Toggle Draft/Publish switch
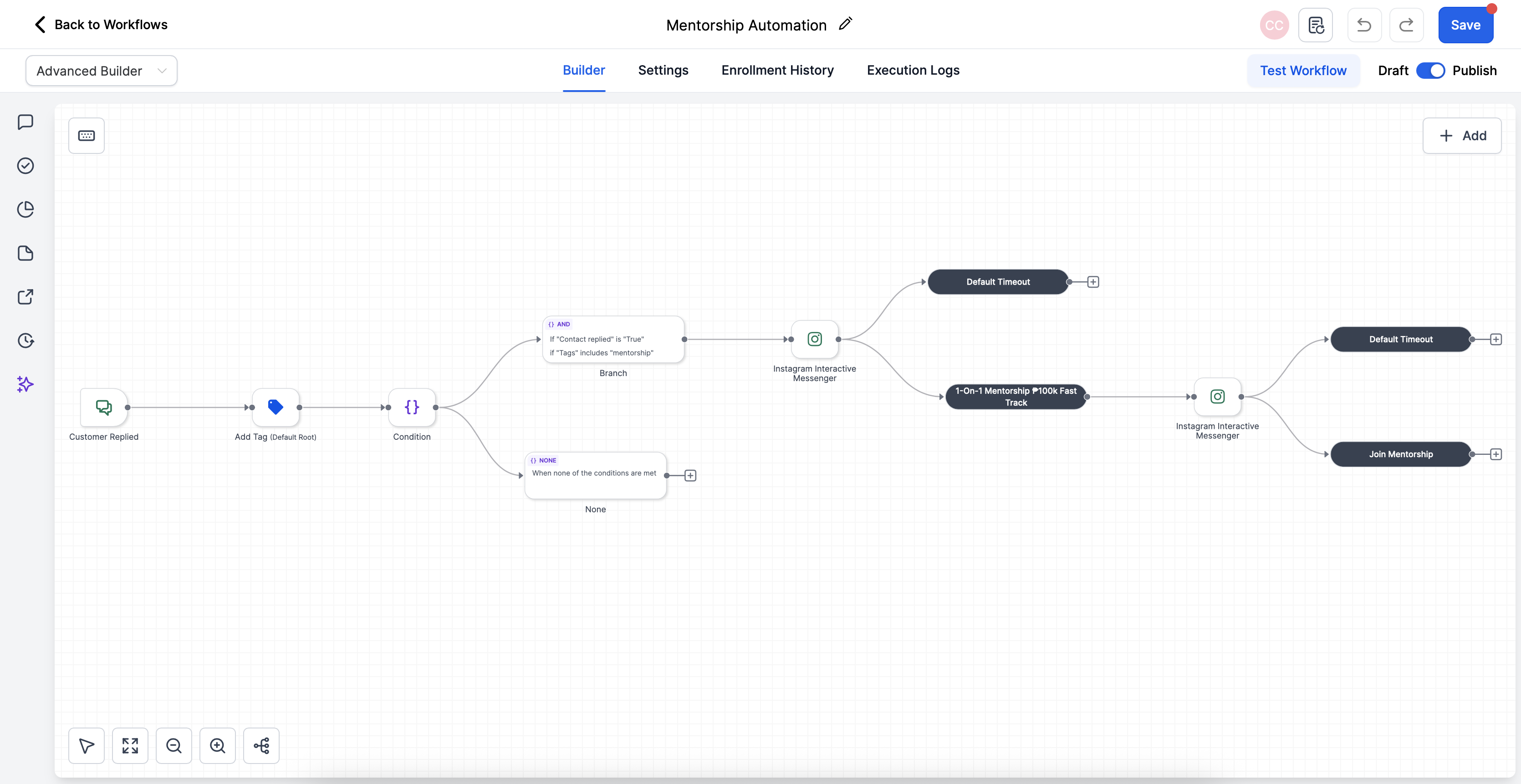Screen dimensions: 1521x784 pyautogui.click(x=1430, y=71)
